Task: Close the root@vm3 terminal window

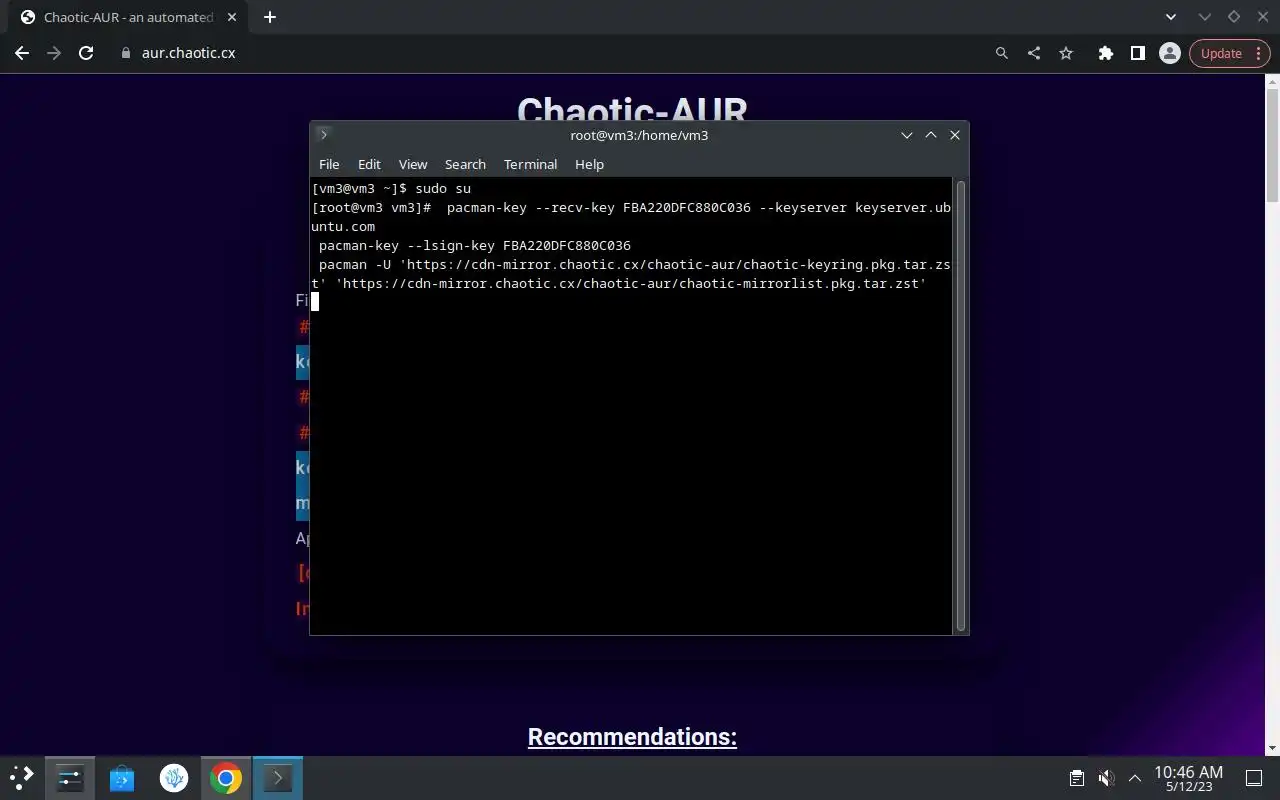Action: coord(955,135)
